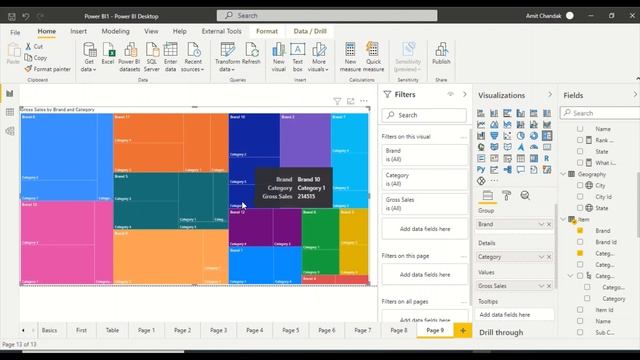640x360 pixels.
Task: Select the Stacked bar chart visualization icon
Action: [x=481, y=113]
